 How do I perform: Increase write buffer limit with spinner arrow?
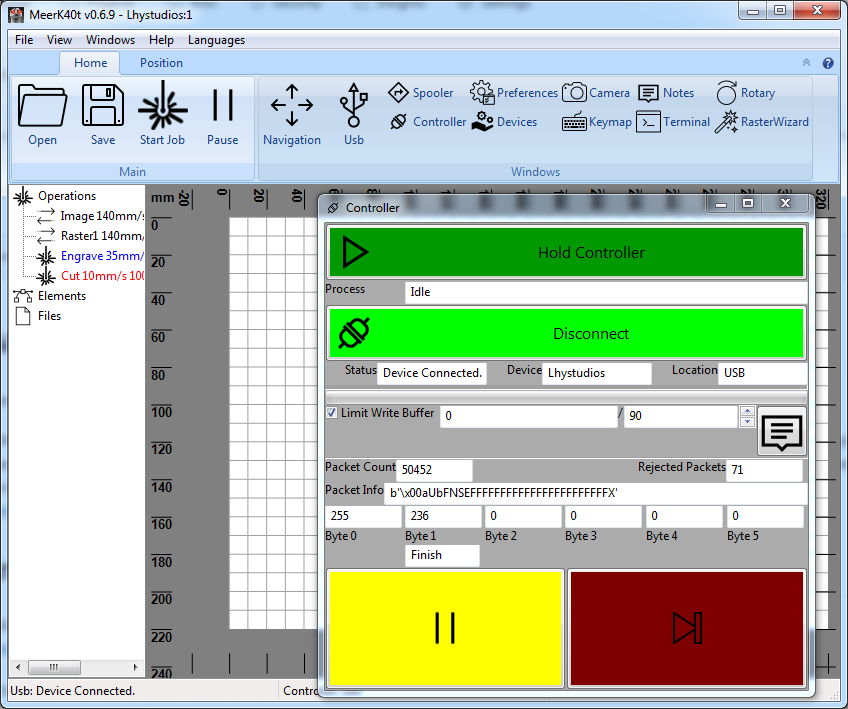745,410
